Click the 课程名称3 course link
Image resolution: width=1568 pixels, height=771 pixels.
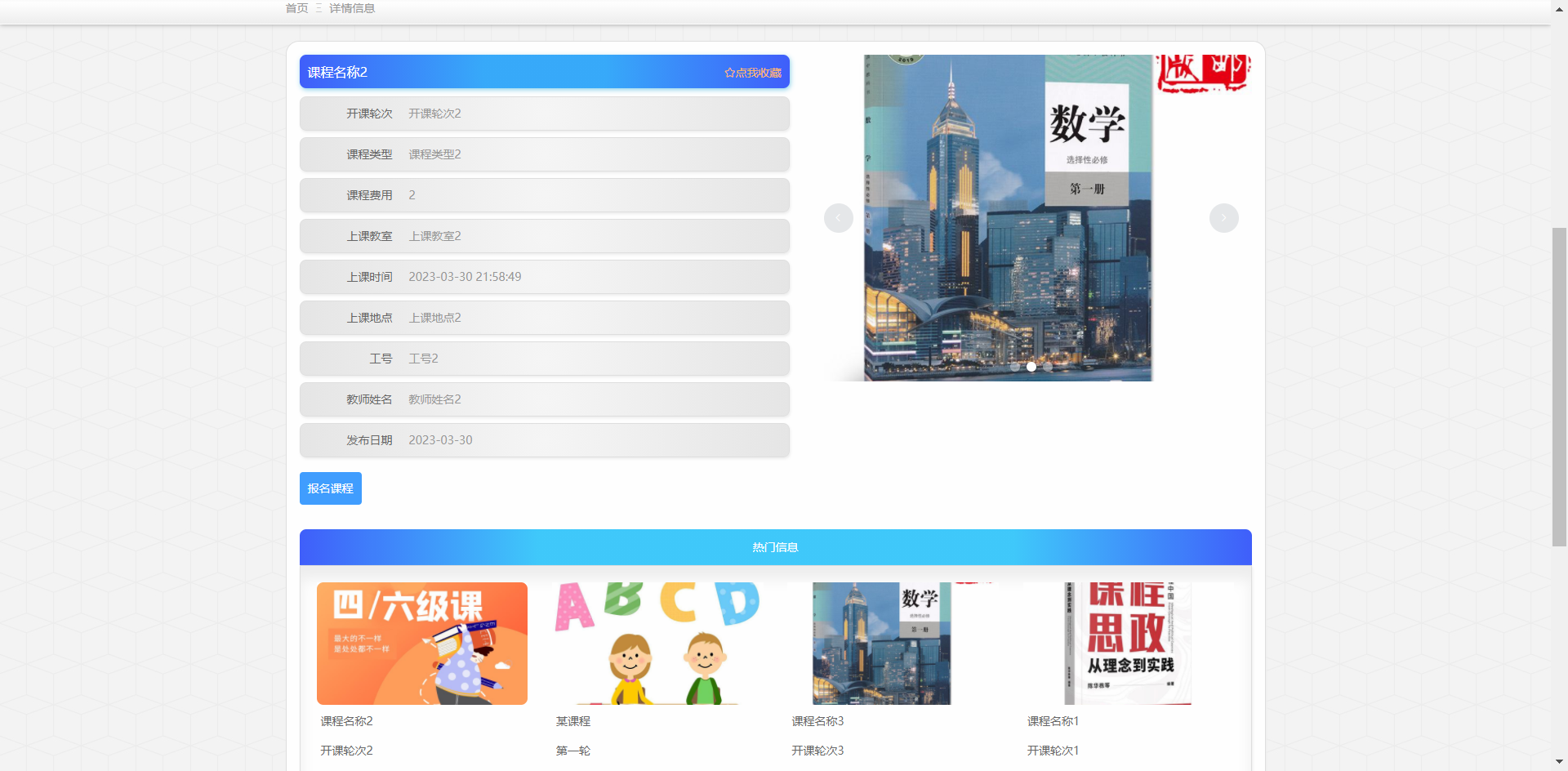coord(817,721)
